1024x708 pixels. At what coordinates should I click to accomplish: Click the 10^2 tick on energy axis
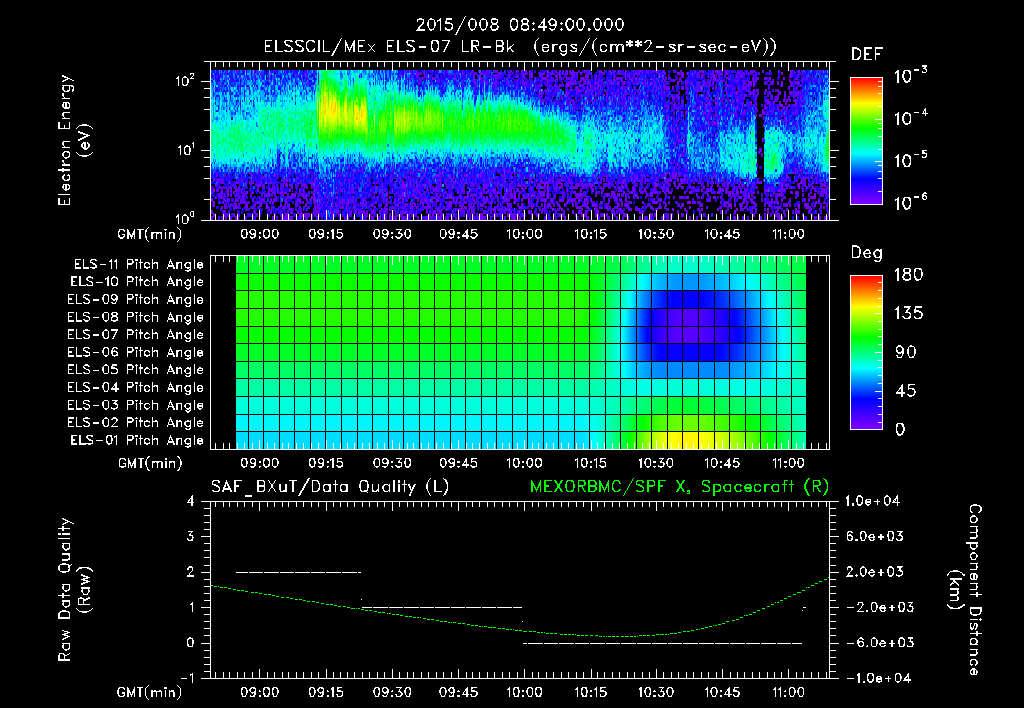[185, 82]
